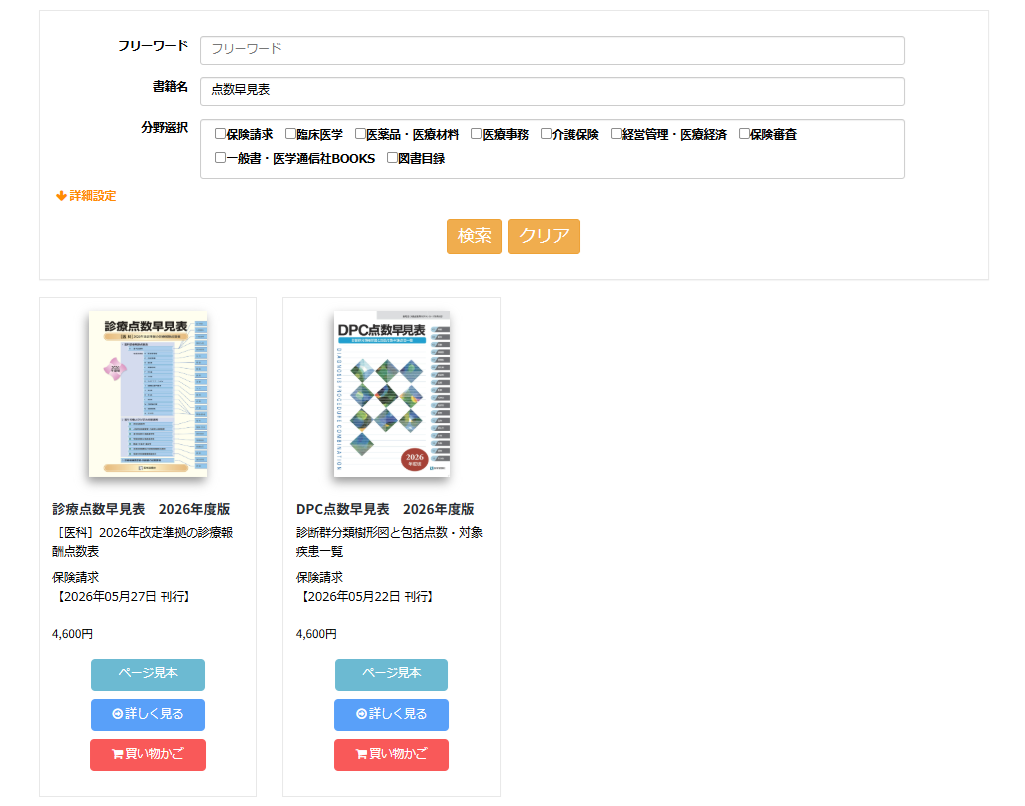The width and height of the screenshot is (1025, 806).
Task: Click the 【2026年05月22日 刊行】 publication date
Action: coord(365,597)
